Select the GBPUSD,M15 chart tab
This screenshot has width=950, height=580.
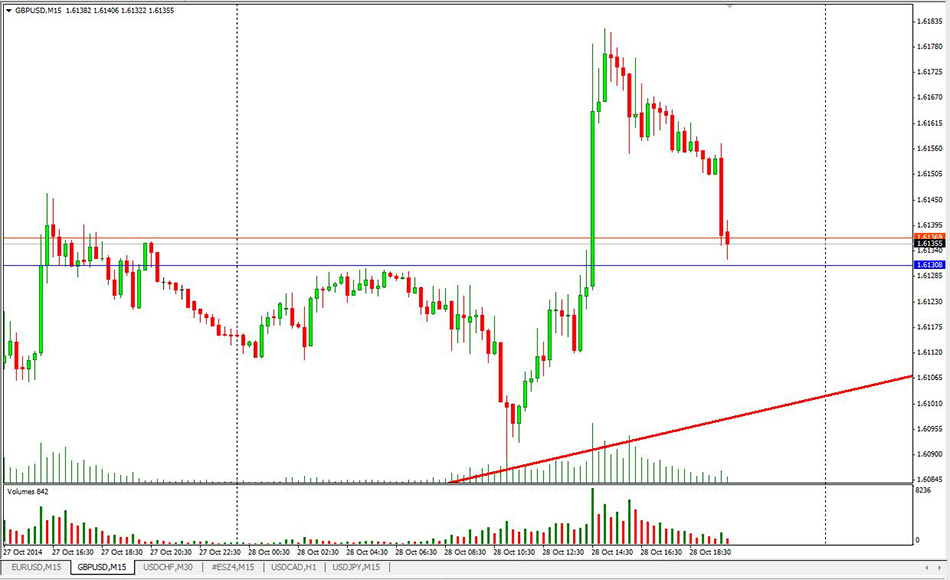pyautogui.click(x=103, y=567)
